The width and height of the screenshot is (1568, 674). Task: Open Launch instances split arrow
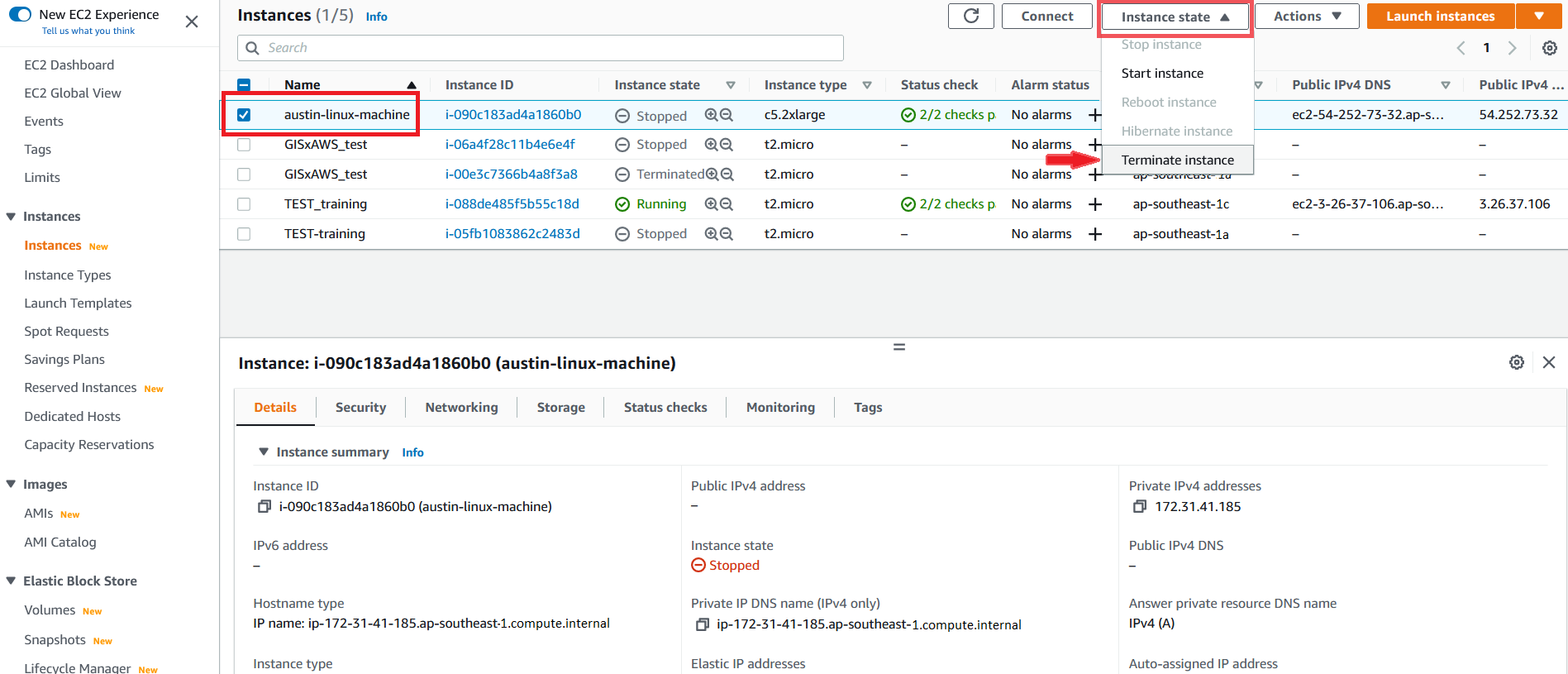(1539, 16)
